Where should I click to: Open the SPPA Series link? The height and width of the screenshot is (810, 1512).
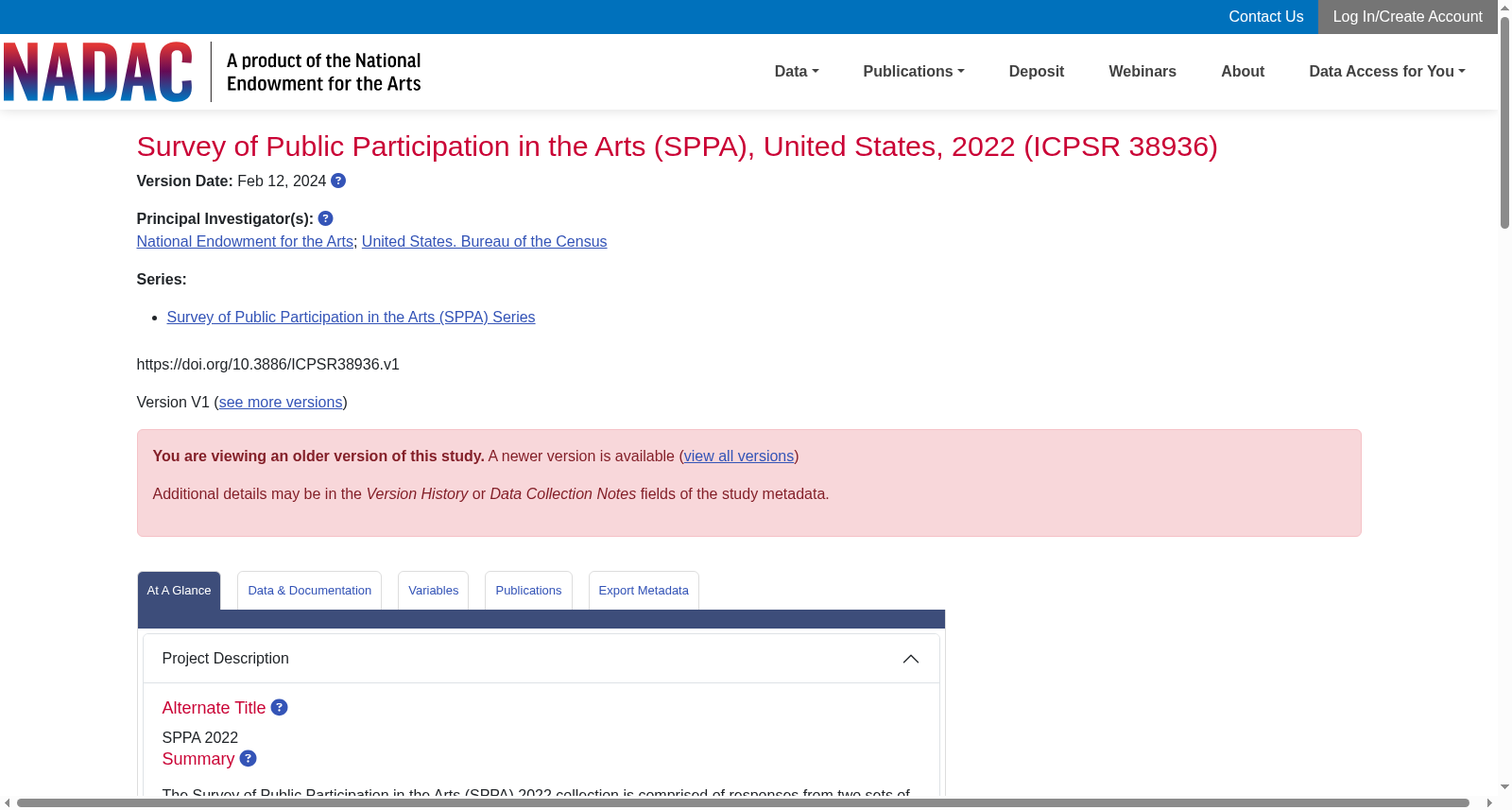pyautogui.click(x=352, y=318)
